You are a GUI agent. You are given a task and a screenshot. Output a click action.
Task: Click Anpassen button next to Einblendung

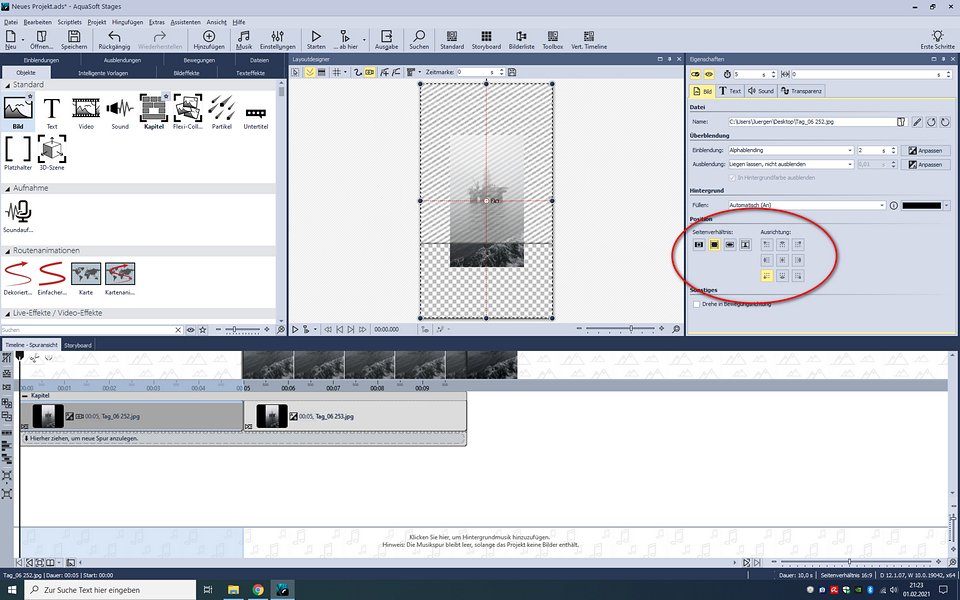pyautogui.click(x=925, y=150)
